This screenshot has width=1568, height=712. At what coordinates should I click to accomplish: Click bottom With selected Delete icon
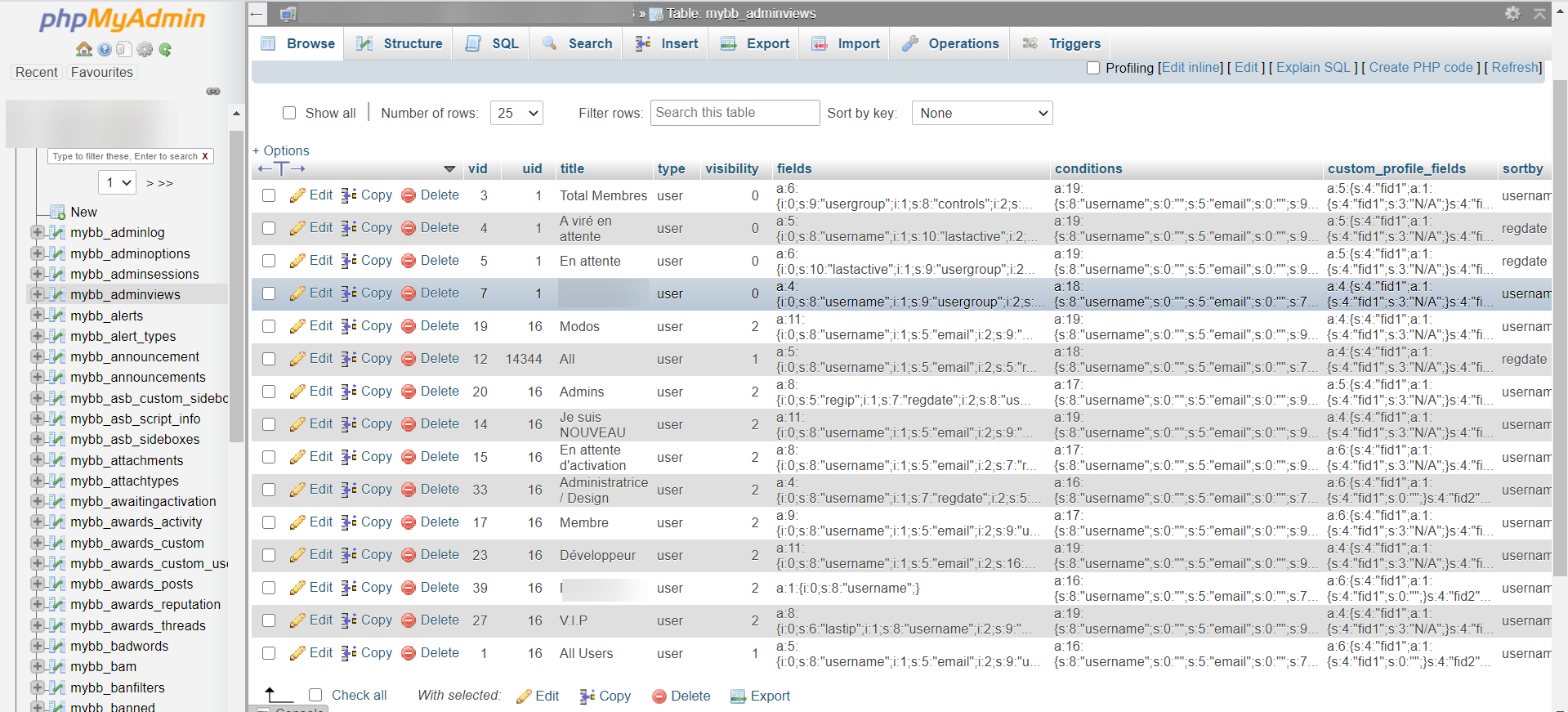(659, 696)
